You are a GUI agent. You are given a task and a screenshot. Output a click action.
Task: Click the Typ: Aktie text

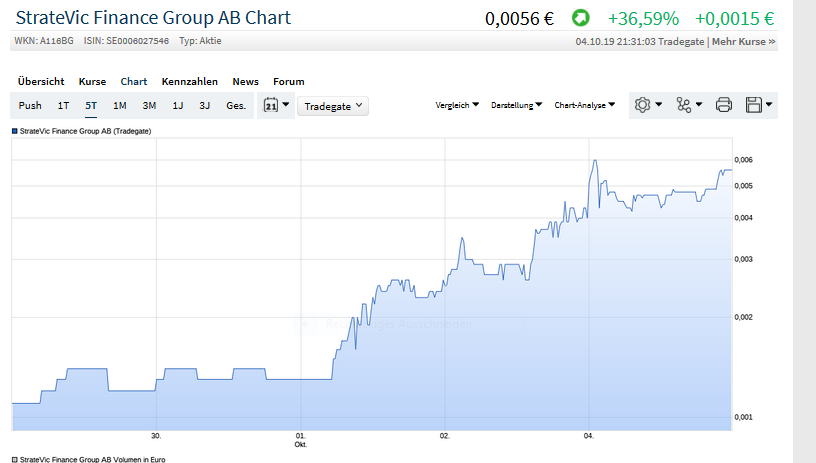[200, 41]
